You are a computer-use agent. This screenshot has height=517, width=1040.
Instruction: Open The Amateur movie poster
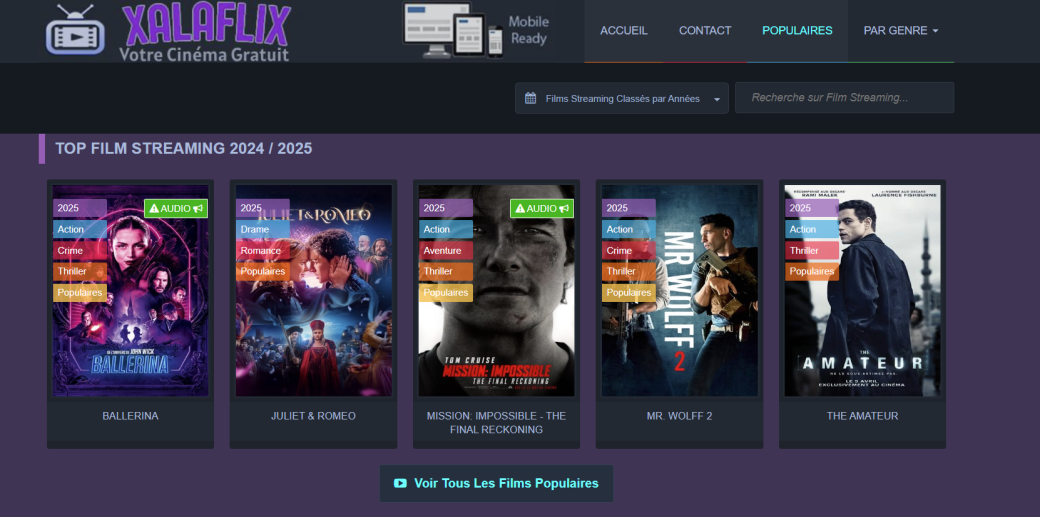863,291
